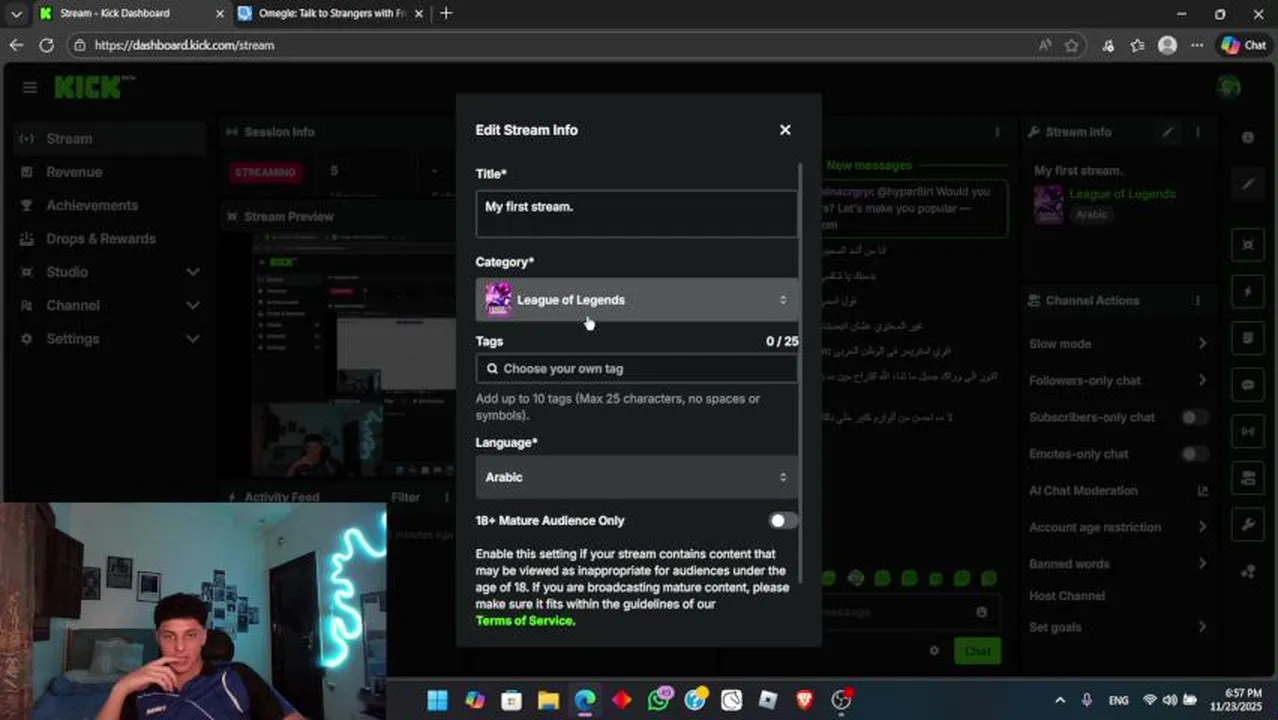The height and width of the screenshot is (720, 1278).
Task: Click Host Channel in Channel Actions
Action: (x=1067, y=596)
